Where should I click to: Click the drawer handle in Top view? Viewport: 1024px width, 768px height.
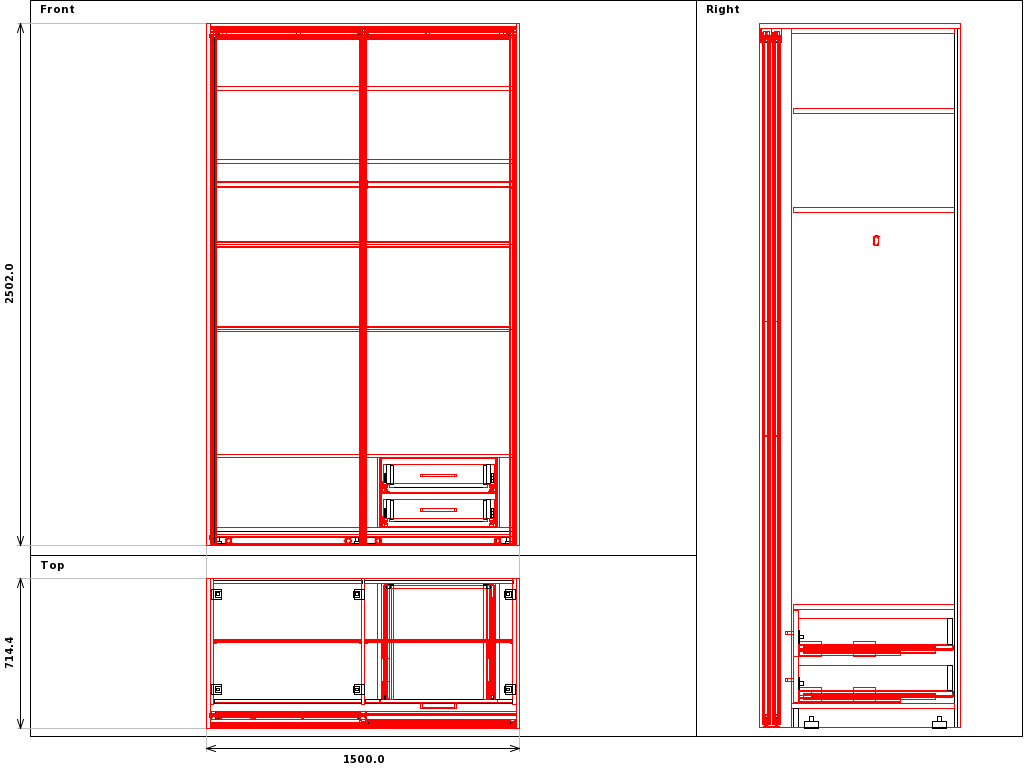(438, 706)
